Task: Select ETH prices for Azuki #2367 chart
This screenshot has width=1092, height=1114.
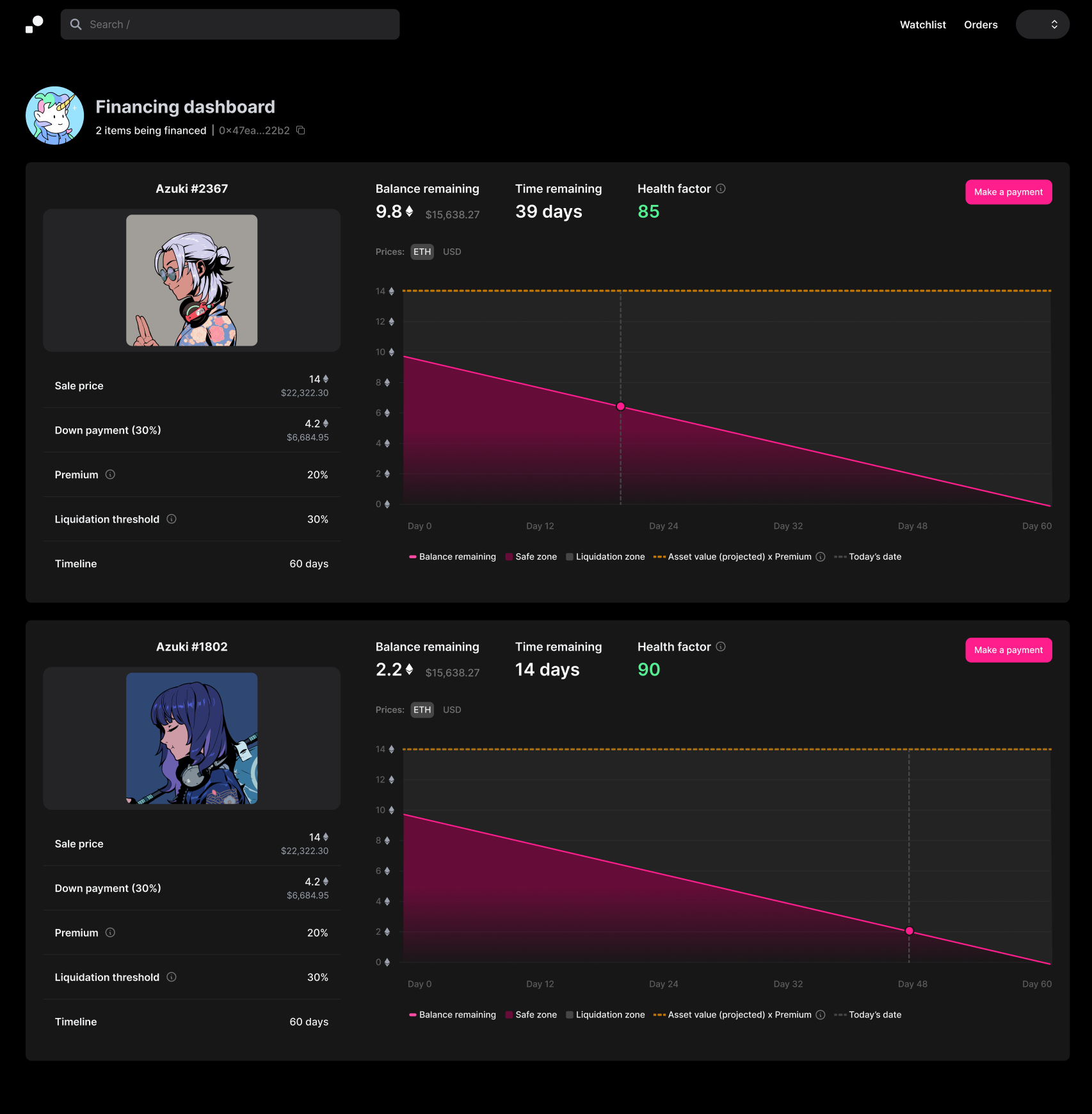Action: coord(422,252)
